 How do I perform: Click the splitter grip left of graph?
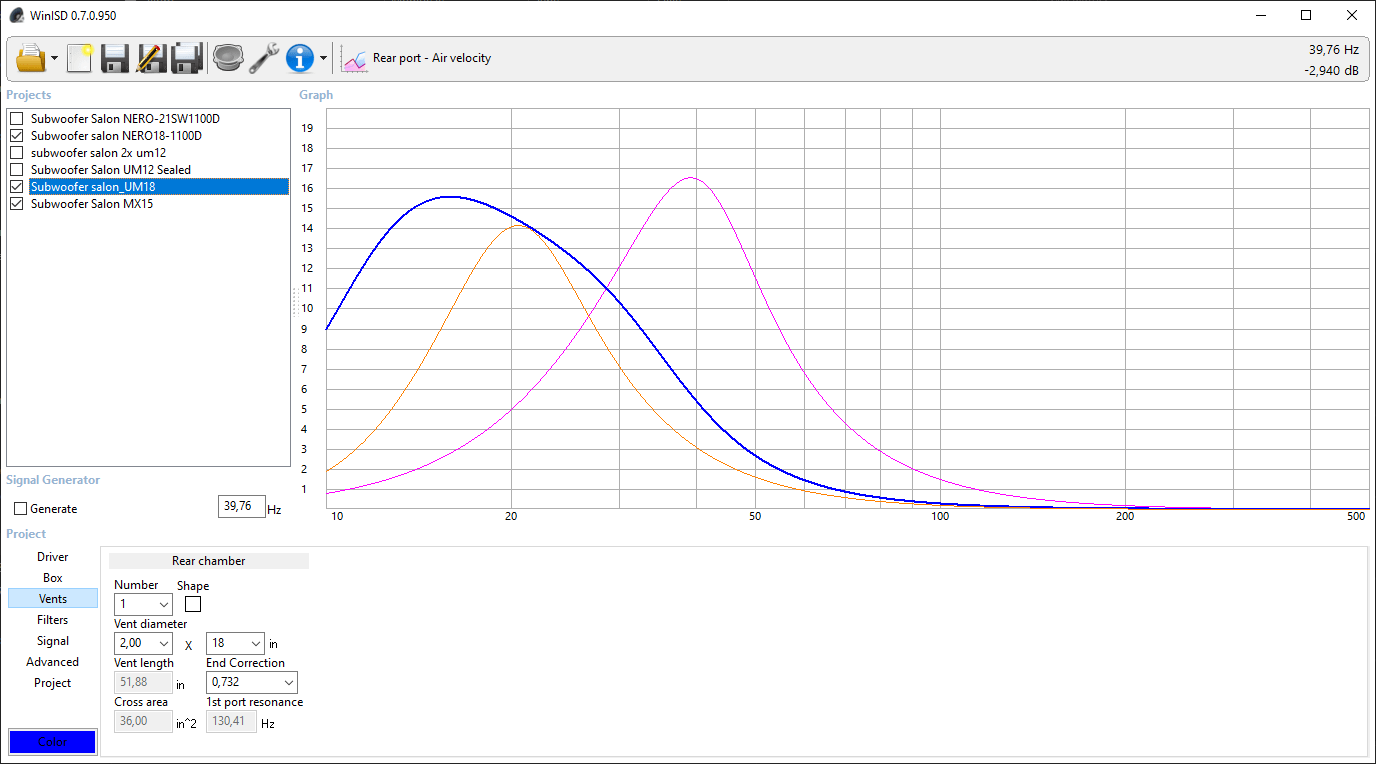pyautogui.click(x=294, y=302)
